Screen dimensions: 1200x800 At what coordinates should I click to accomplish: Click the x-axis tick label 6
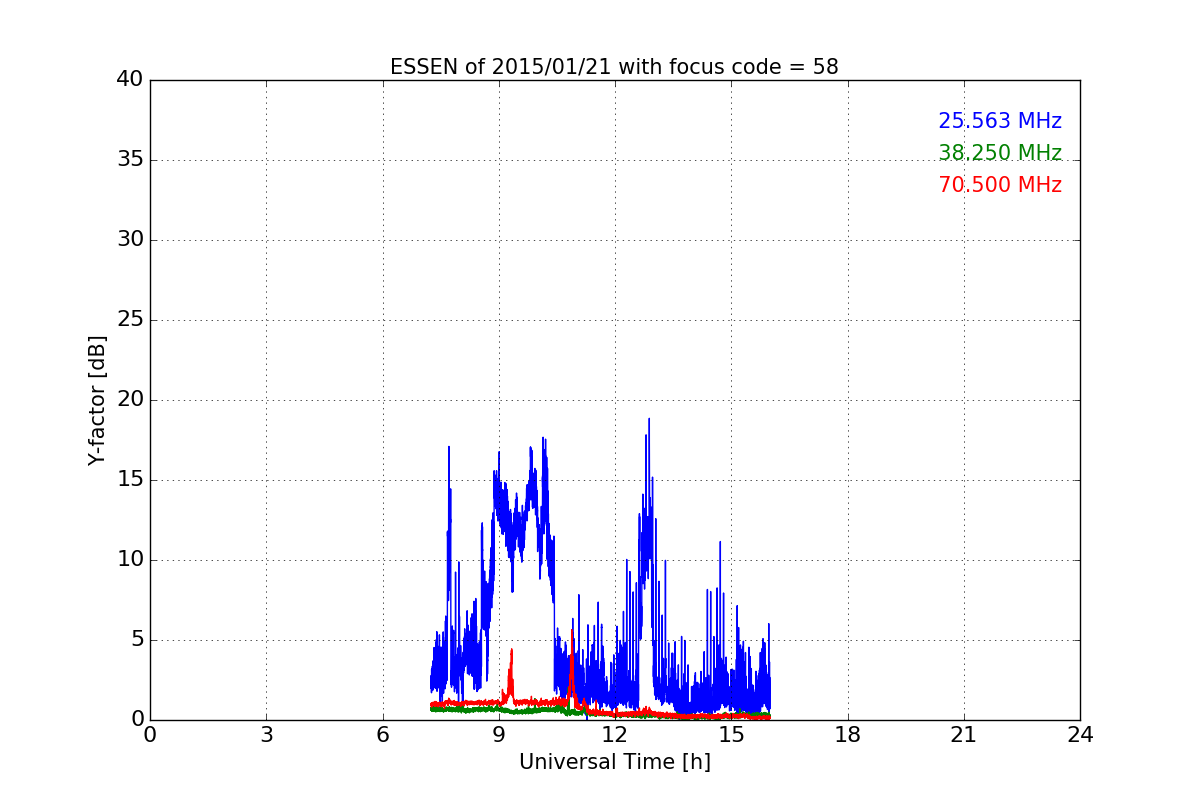(383, 735)
